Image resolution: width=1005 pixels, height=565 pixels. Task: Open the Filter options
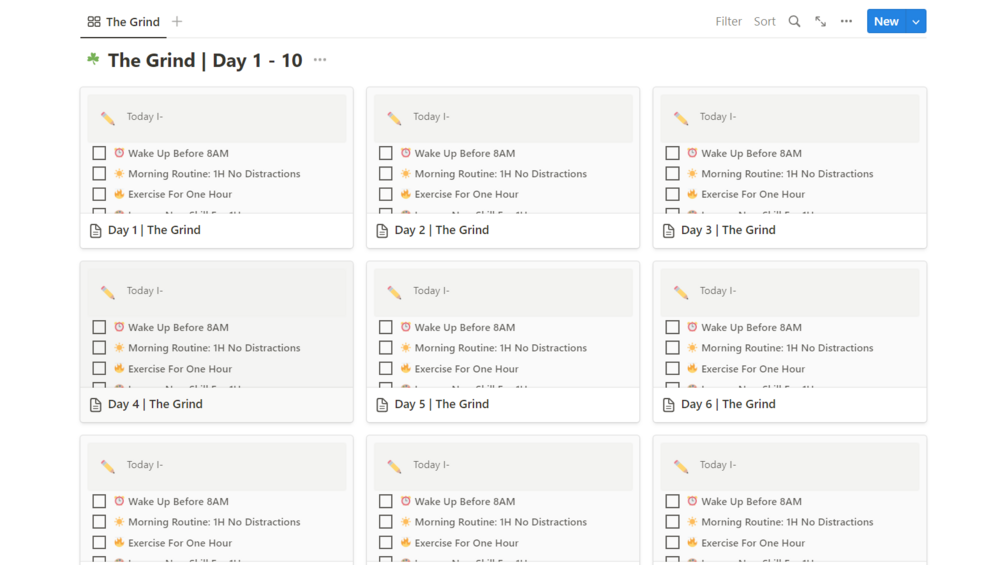tap(728, 21)
